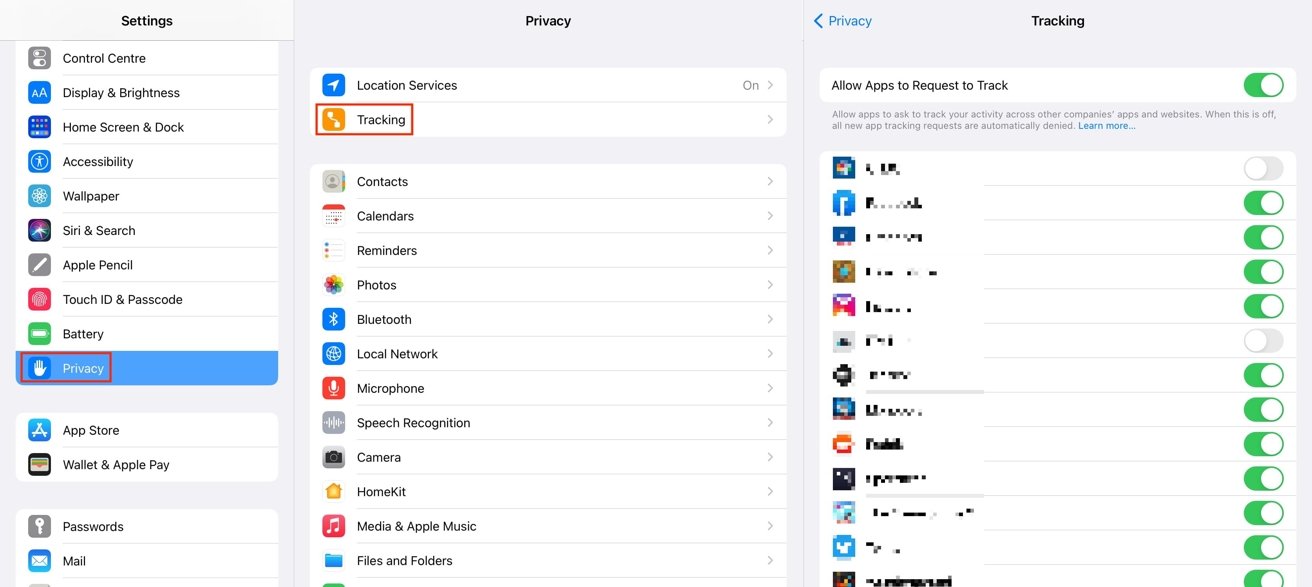This screenshot has height=587, width=1312.
Task: Open the Calendars row chevron
Action: point(770,216)
